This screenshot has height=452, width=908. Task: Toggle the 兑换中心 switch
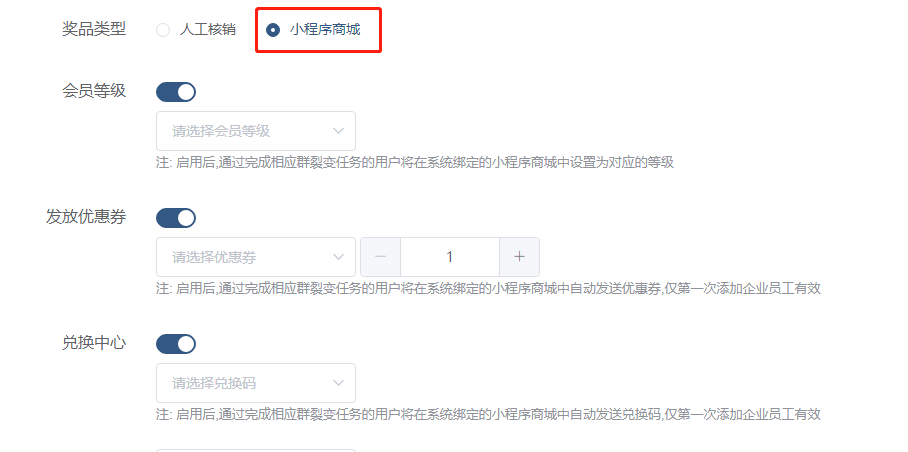click(x=176, y=344)
